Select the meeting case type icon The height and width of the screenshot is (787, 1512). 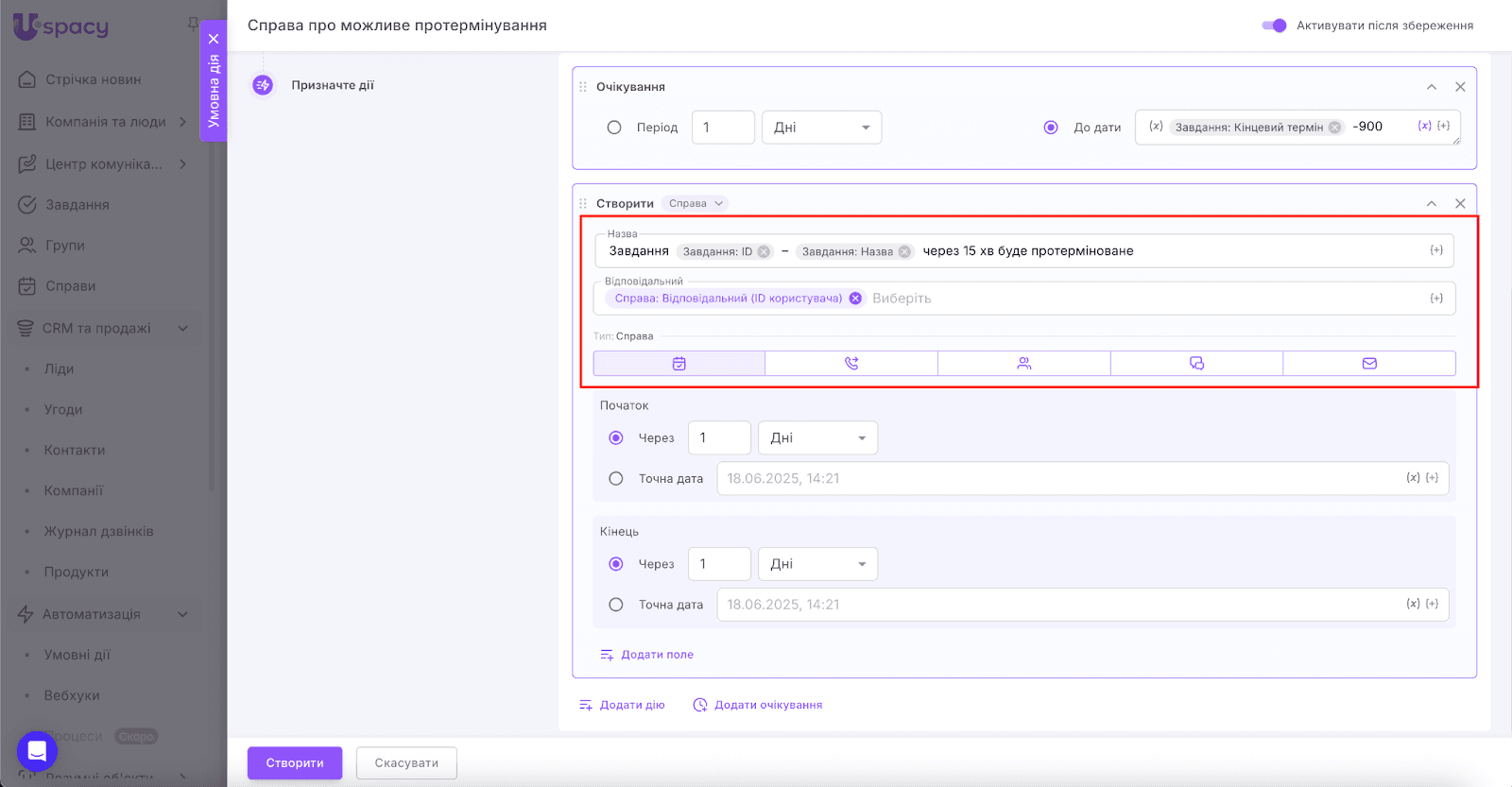[x=1023, y=364]
